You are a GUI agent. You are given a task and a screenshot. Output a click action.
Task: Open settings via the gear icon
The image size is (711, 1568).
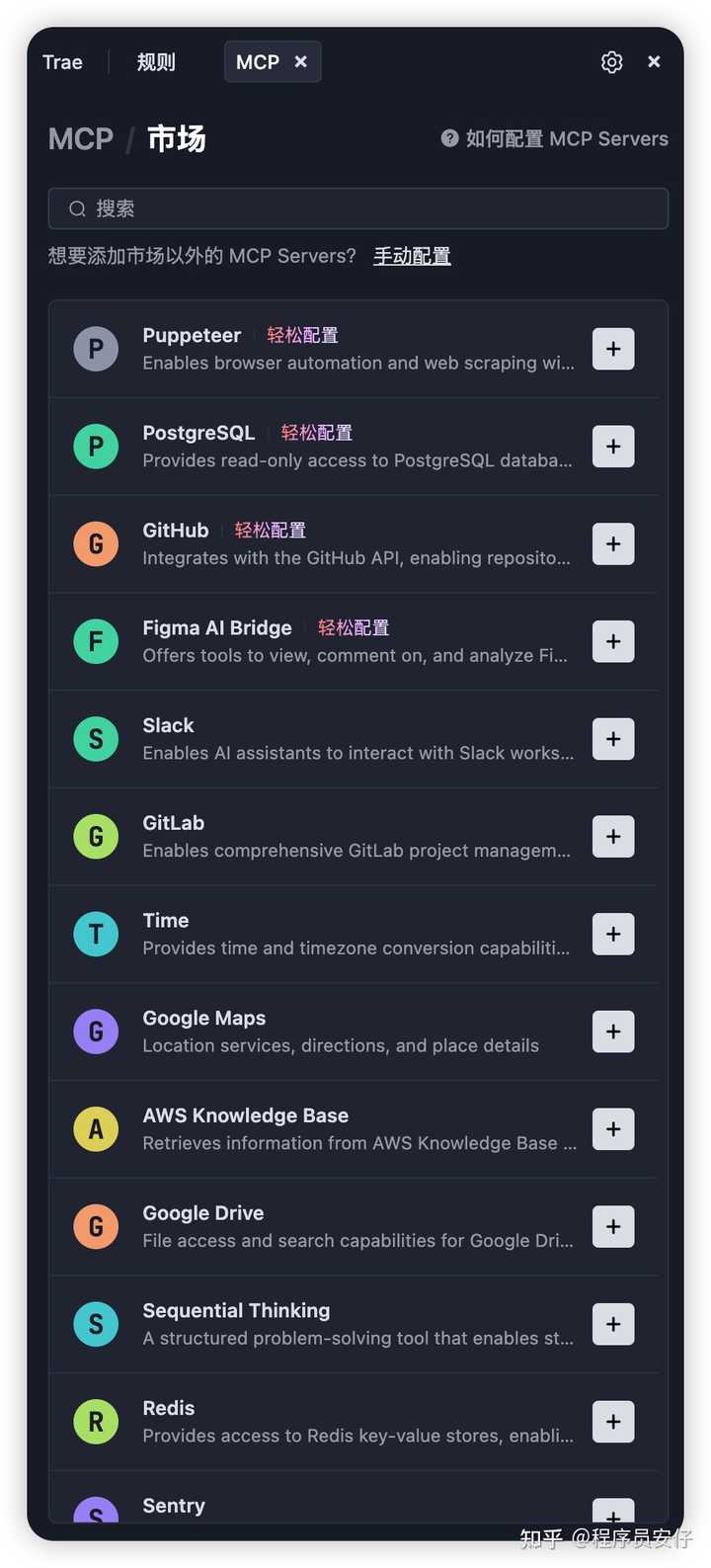pos(611,62)
